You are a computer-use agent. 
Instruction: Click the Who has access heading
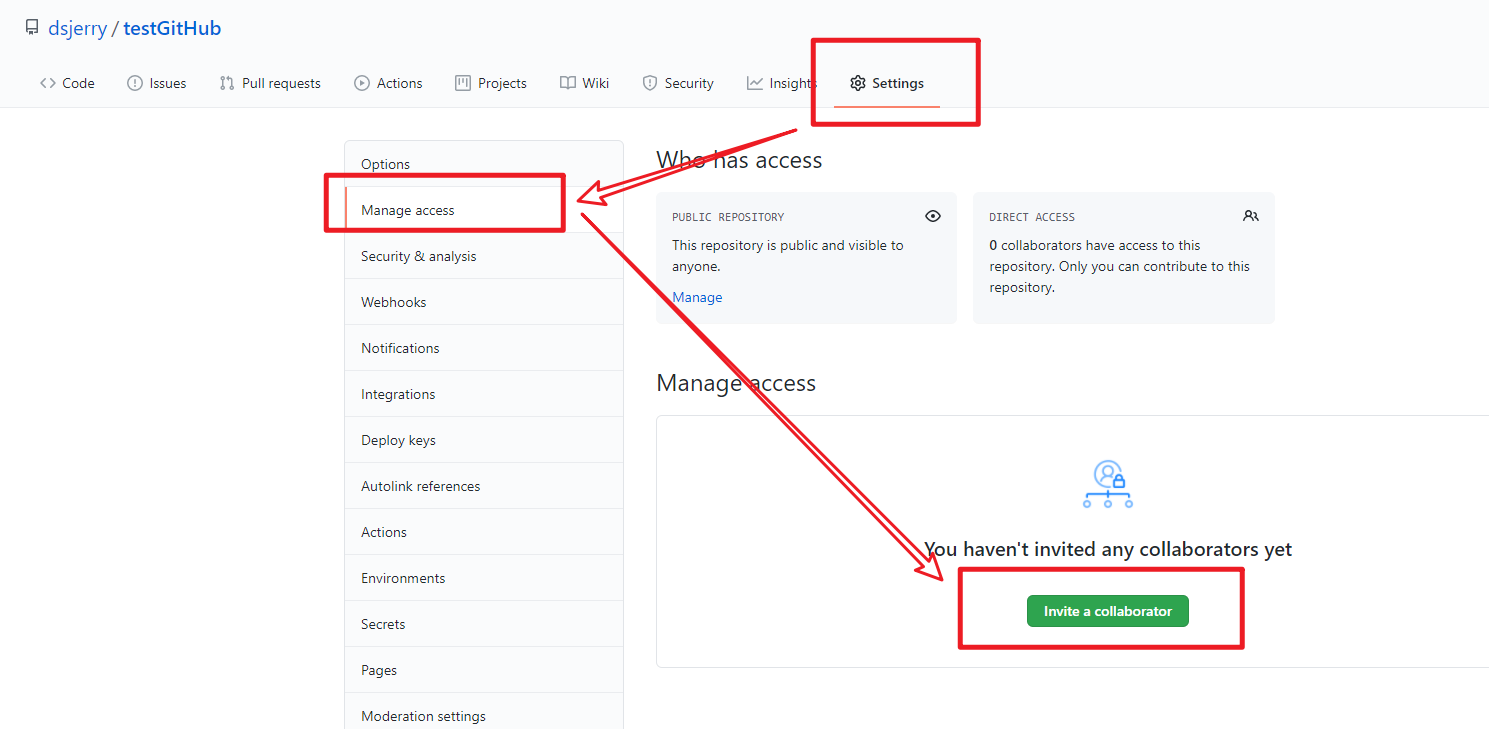[739, 160]
